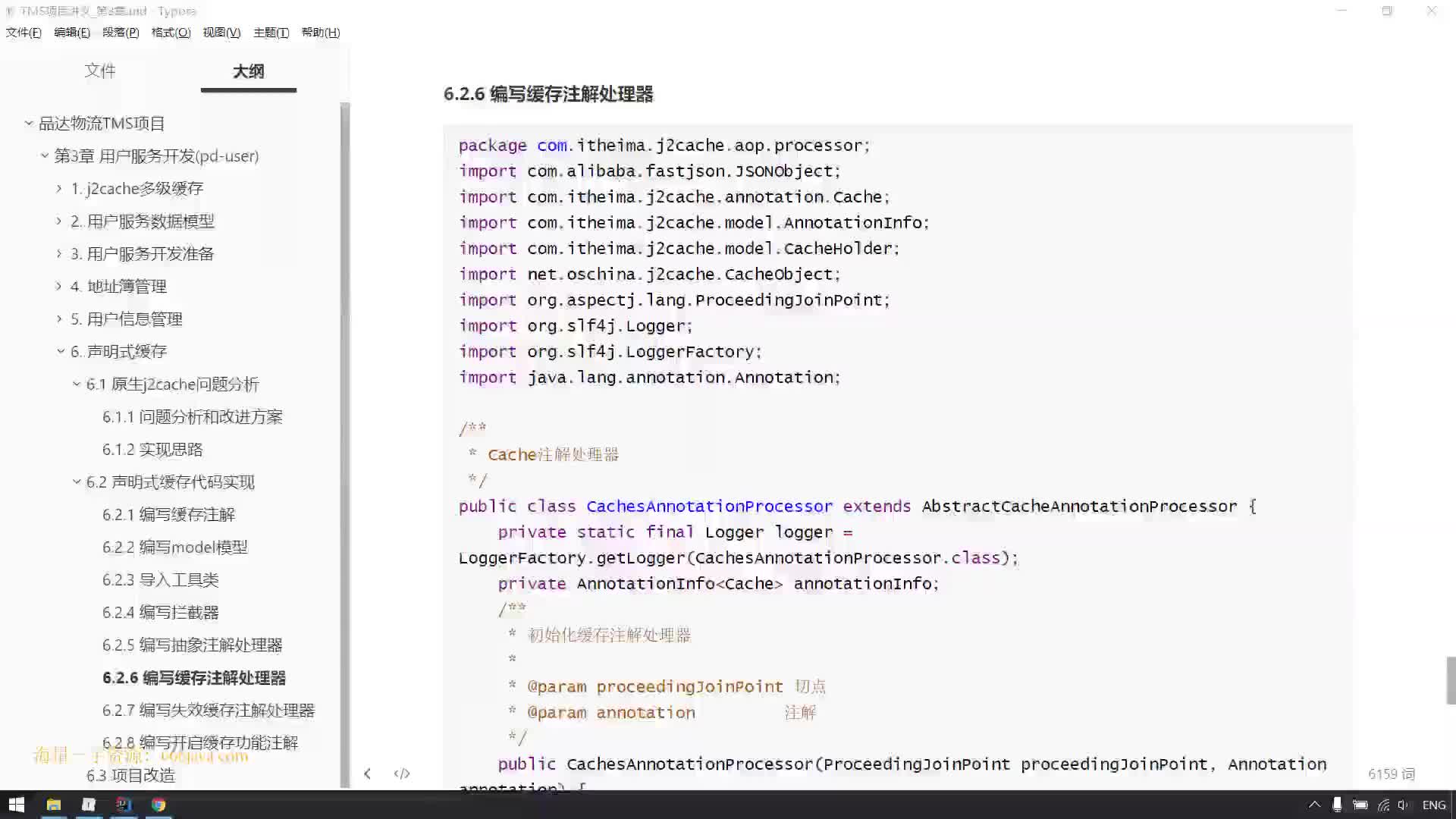Click the import org.slf4j.LoggerFactory line
Screen dimensions: 1456x819
pyautogui.click(x=610, y=351)
